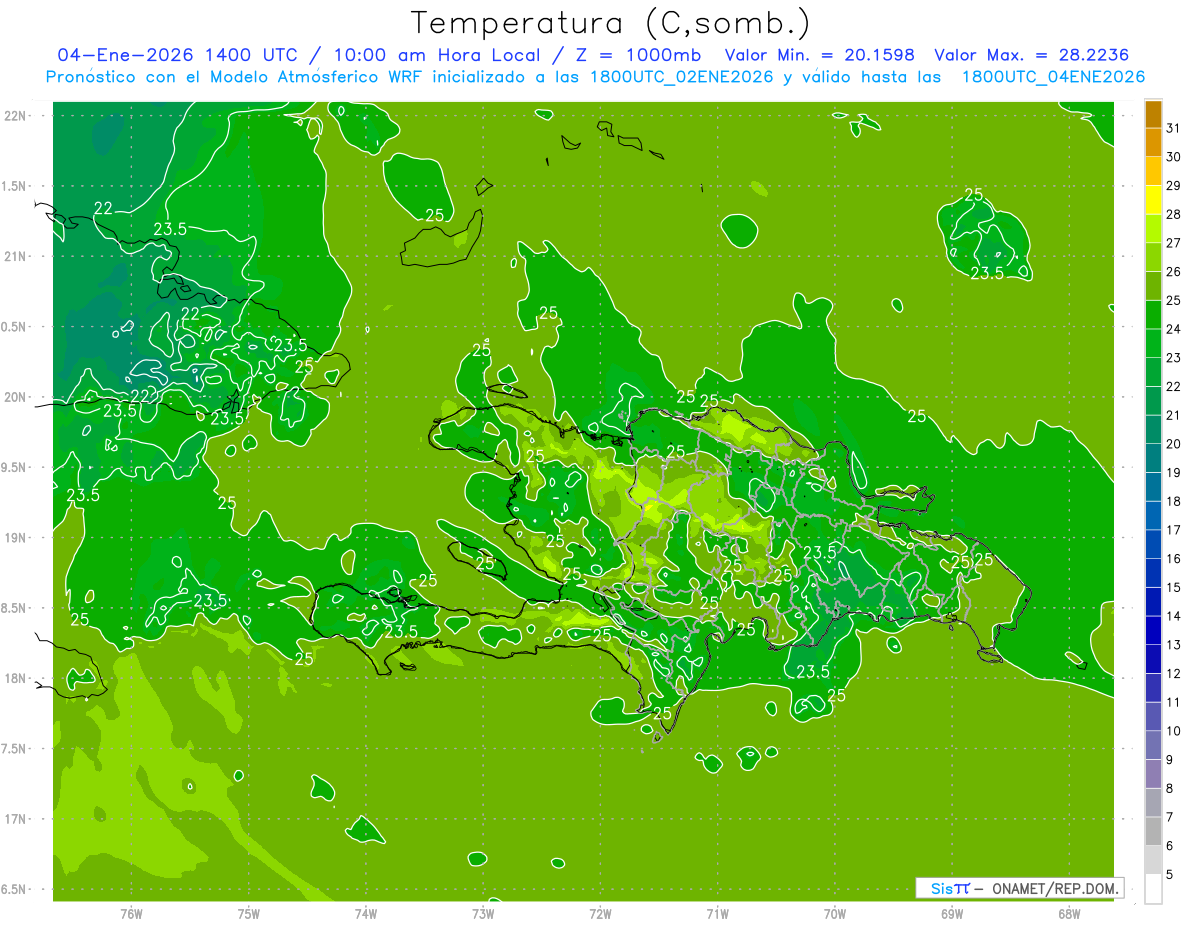Click the "21N" latitude axis label

[x=17, y=256]
